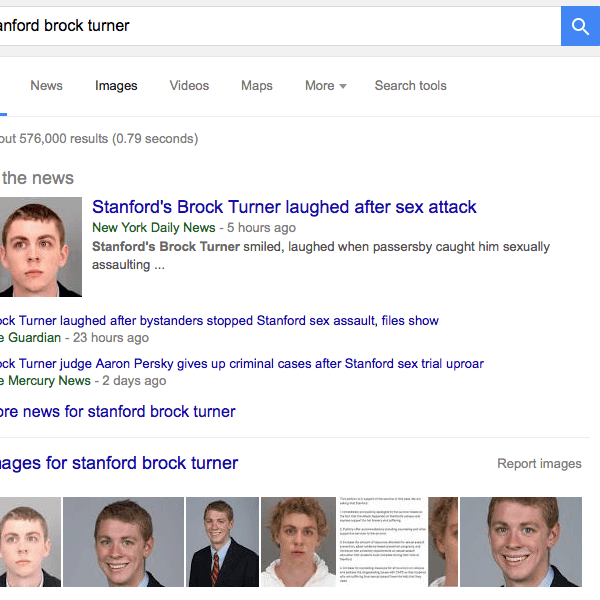The height and width of the screenshot is (600, 600).
Task: Open image result of man in suit and tie
Action: coord(222,542)
